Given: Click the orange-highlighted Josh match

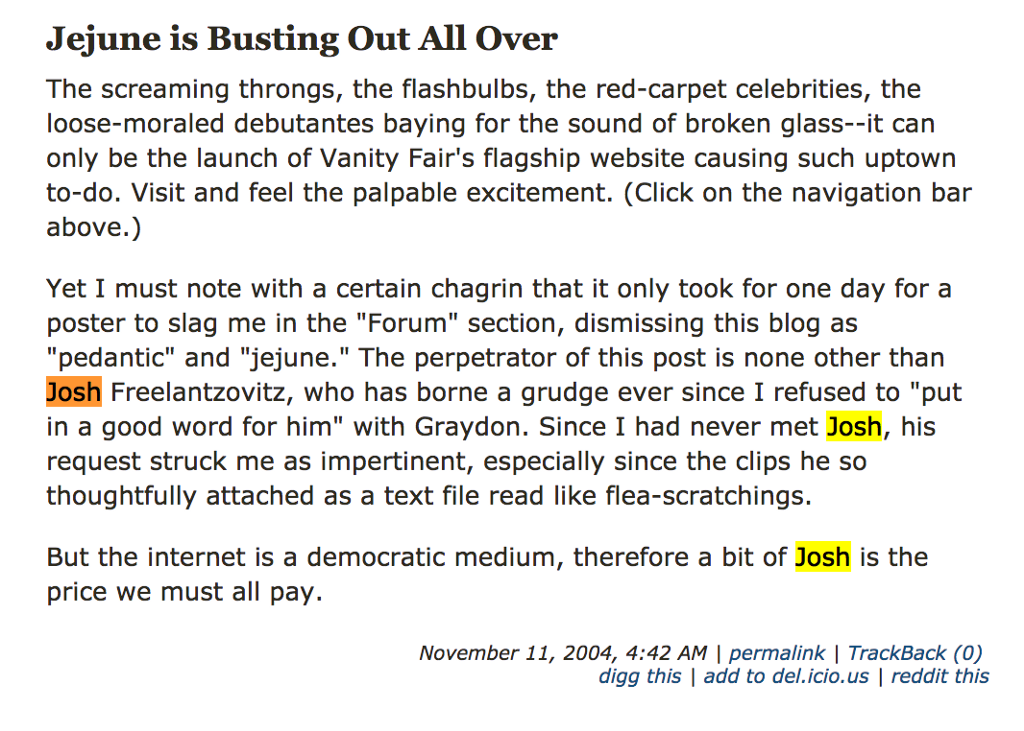Looking at the screenshot, I should (x=74, y=392).
